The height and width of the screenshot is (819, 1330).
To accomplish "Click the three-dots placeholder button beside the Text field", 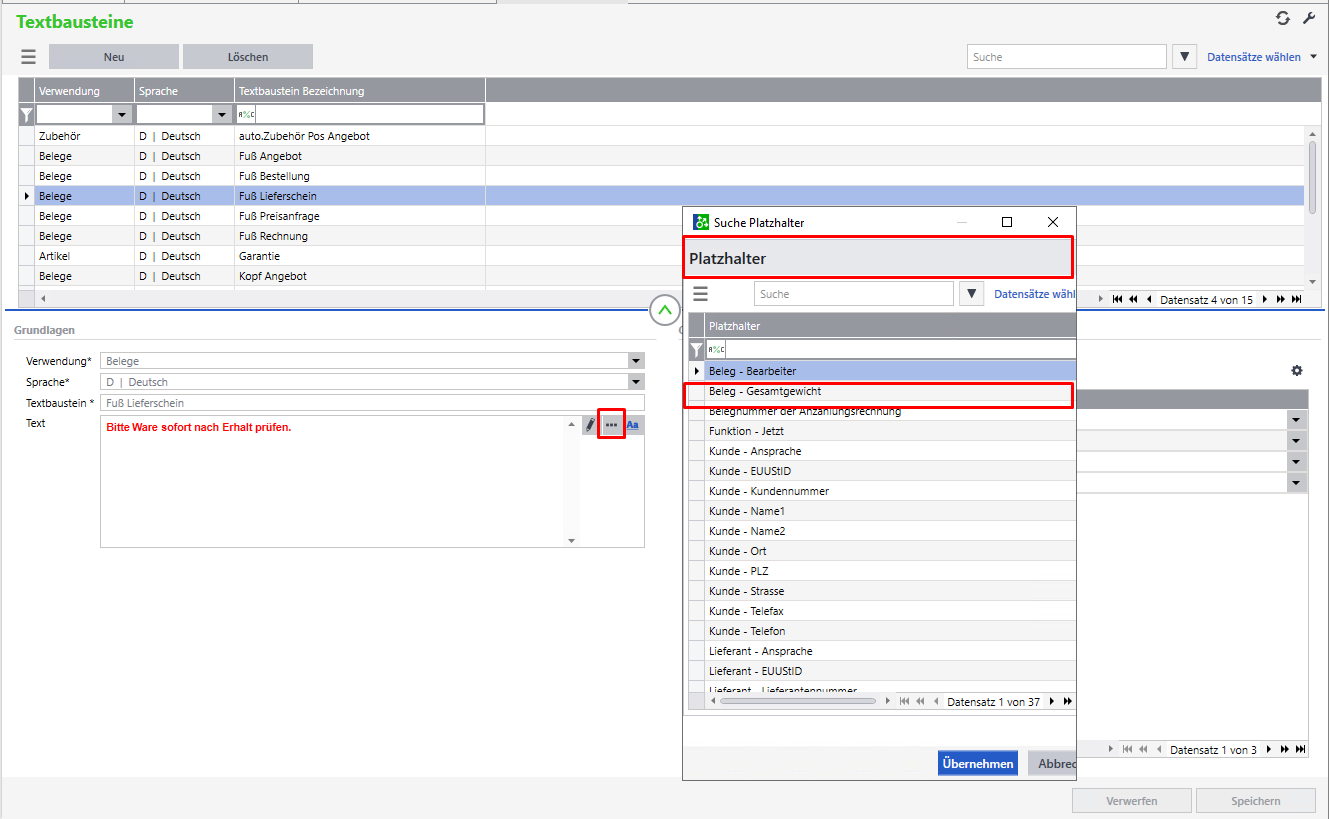I will click(x=611, y=425).
